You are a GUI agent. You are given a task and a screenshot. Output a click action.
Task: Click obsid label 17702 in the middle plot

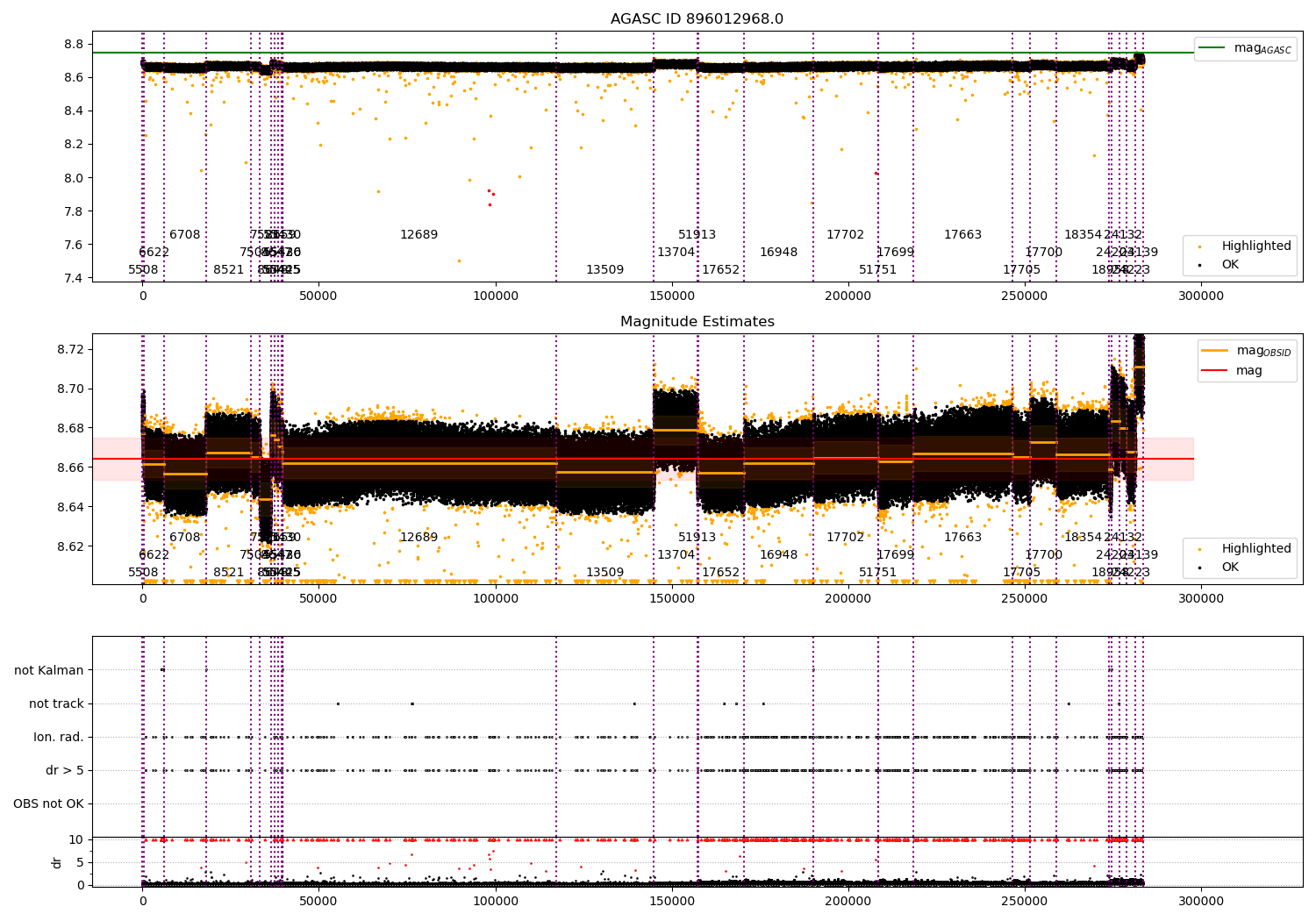[x=845, y=537]
